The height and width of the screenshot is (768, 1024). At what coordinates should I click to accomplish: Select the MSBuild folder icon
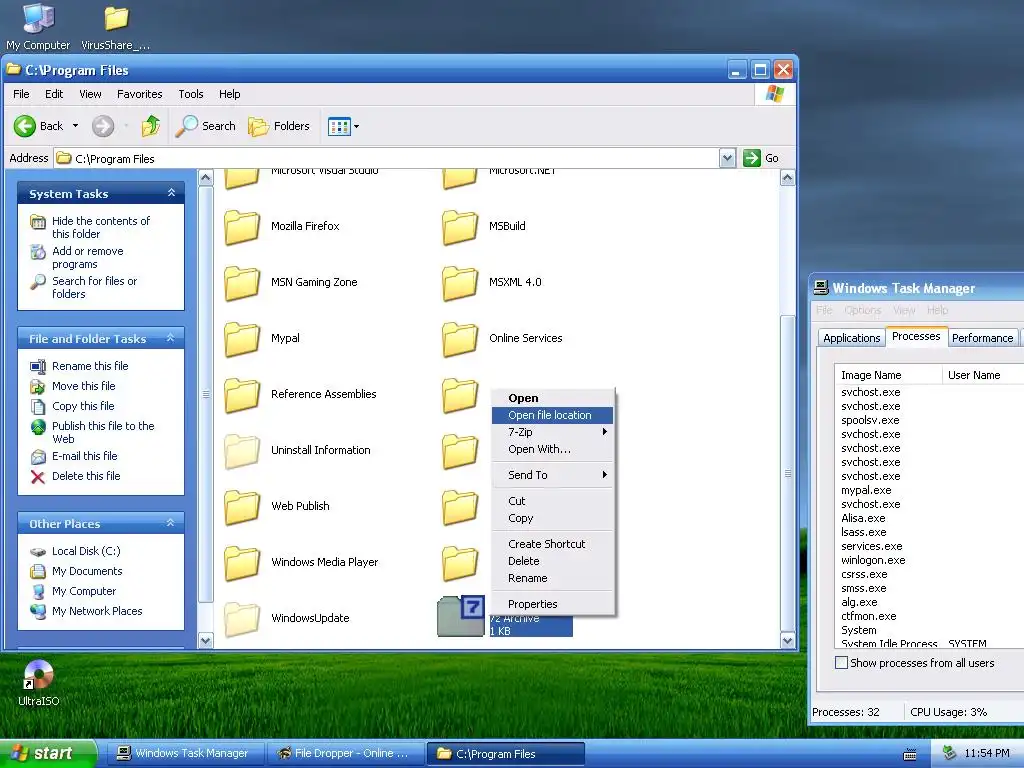pyautogui.click(x=460, y=227)
